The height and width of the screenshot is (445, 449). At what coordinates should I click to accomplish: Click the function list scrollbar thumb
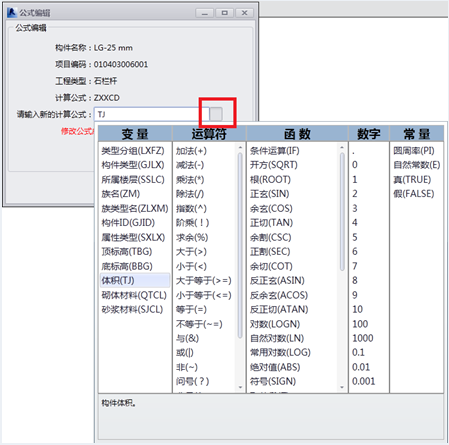coord(342,212)
